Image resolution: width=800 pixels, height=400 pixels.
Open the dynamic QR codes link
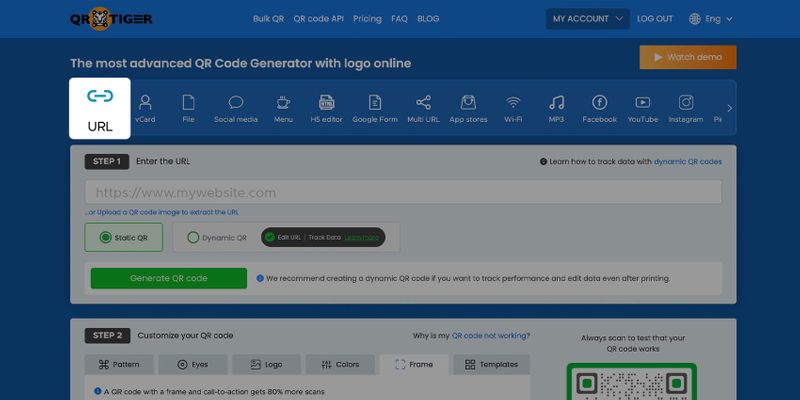687,161
